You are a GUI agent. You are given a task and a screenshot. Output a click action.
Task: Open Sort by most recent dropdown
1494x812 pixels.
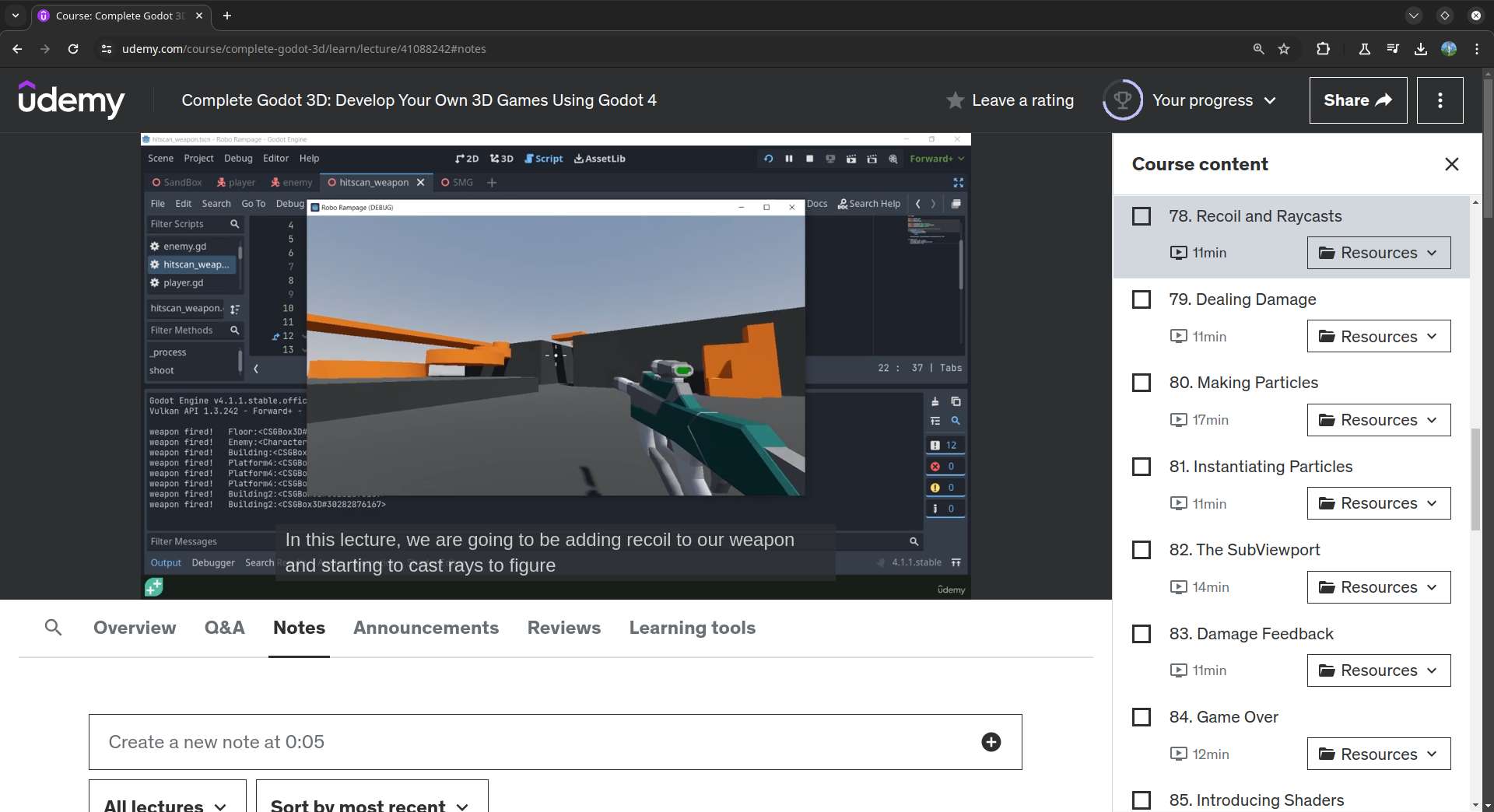click(371, 803)
